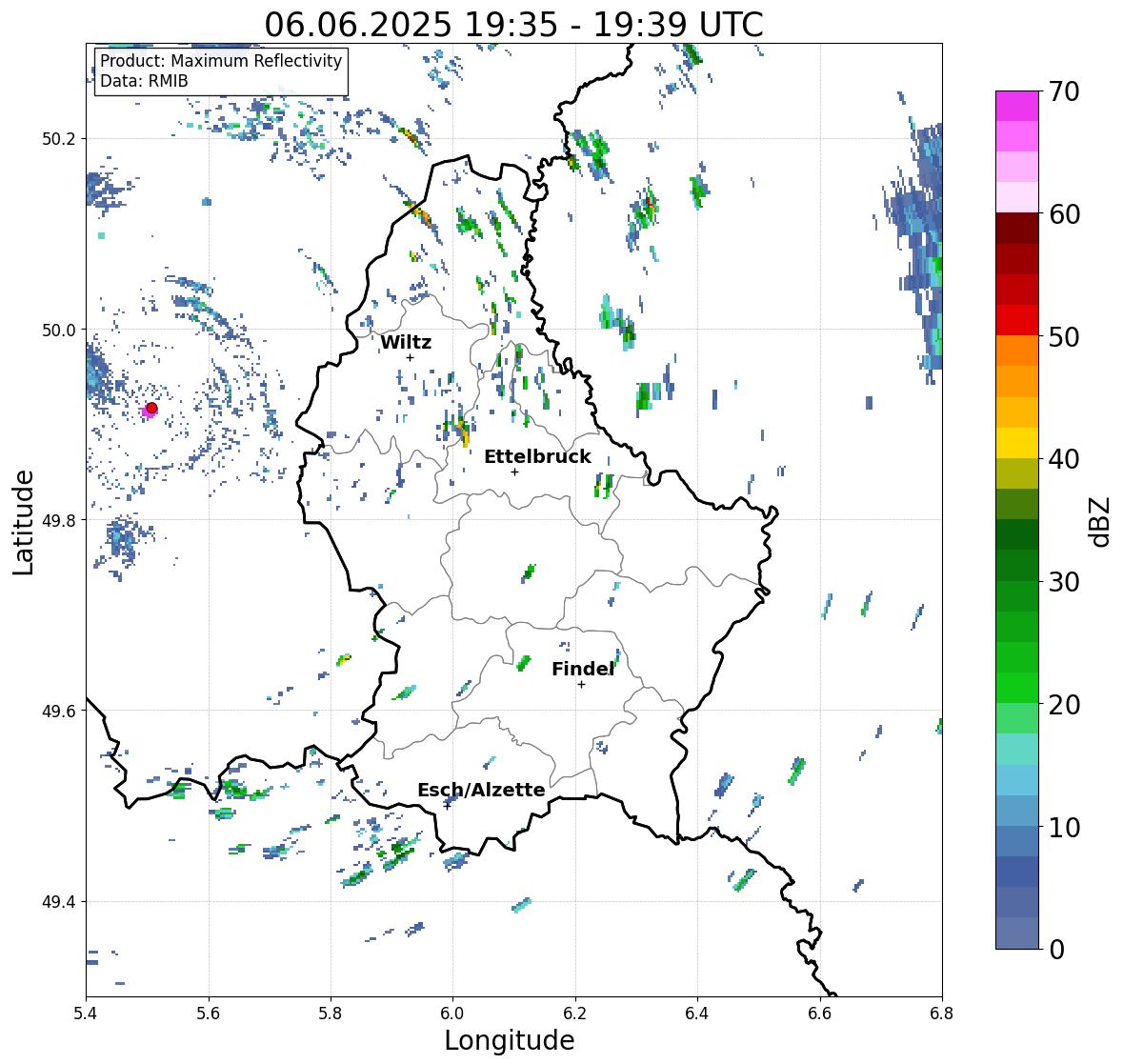Viewport: 1123px width, 1064px height.
Task: Click the yellow colorbar segment above 40
Action: pos(1017,443)
